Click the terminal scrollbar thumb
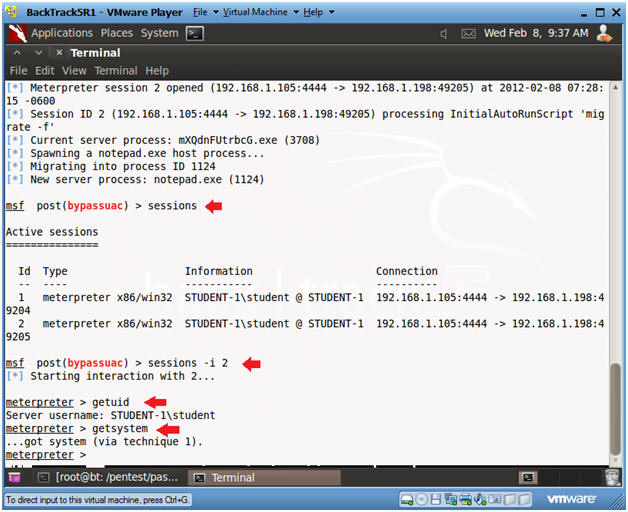 coord(615,408)
